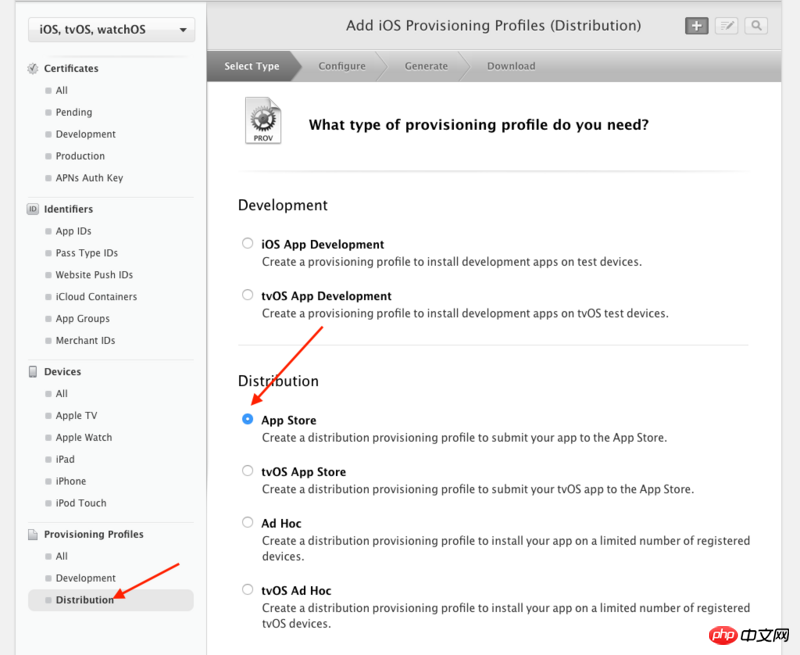The height and width of the screenshot is (655, 800).
Task: Open the iOS, tvOS, watchOS platform dropdown
Action: [111, 30]
